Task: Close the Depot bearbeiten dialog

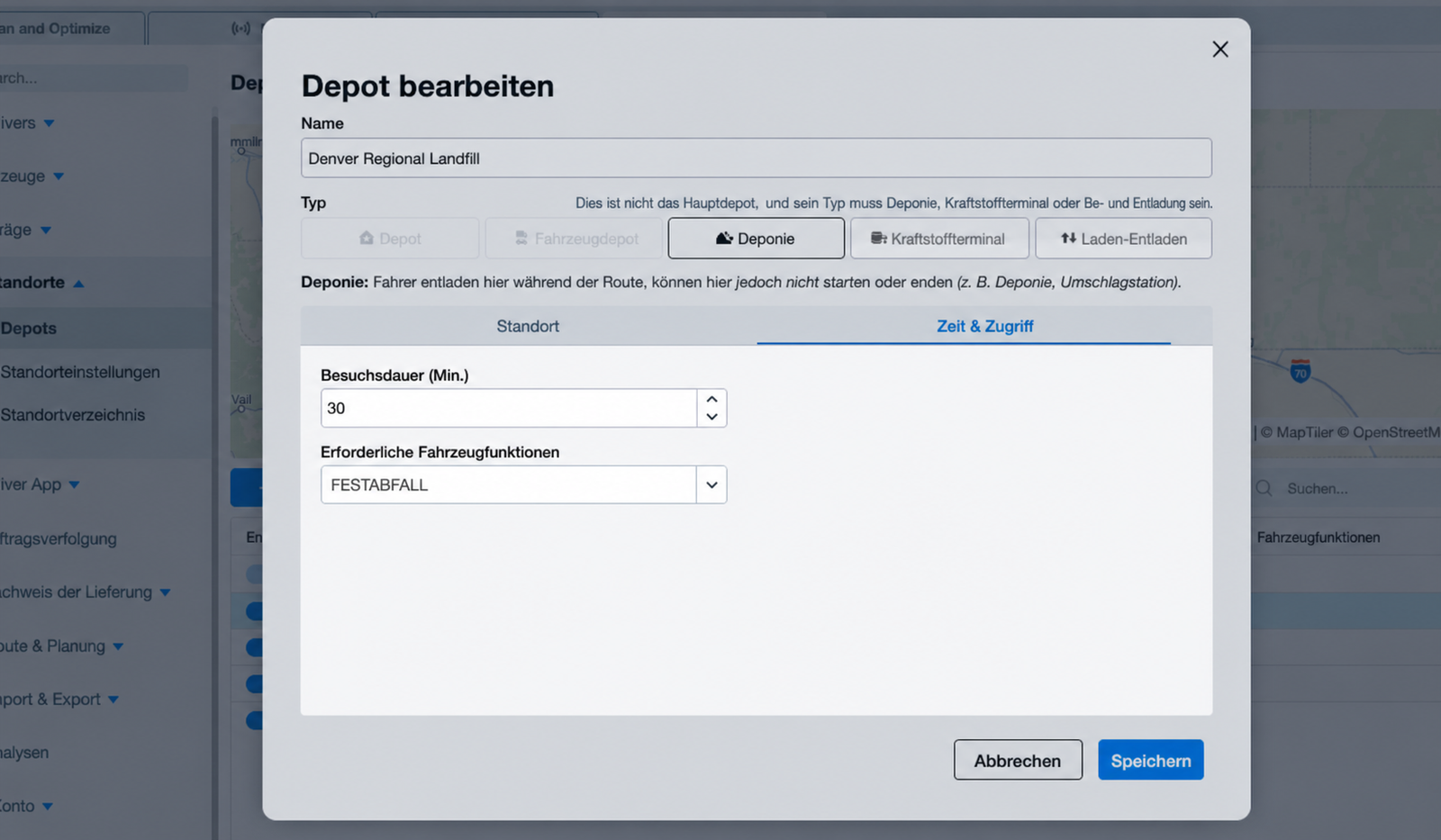Action: [1220, 50]
